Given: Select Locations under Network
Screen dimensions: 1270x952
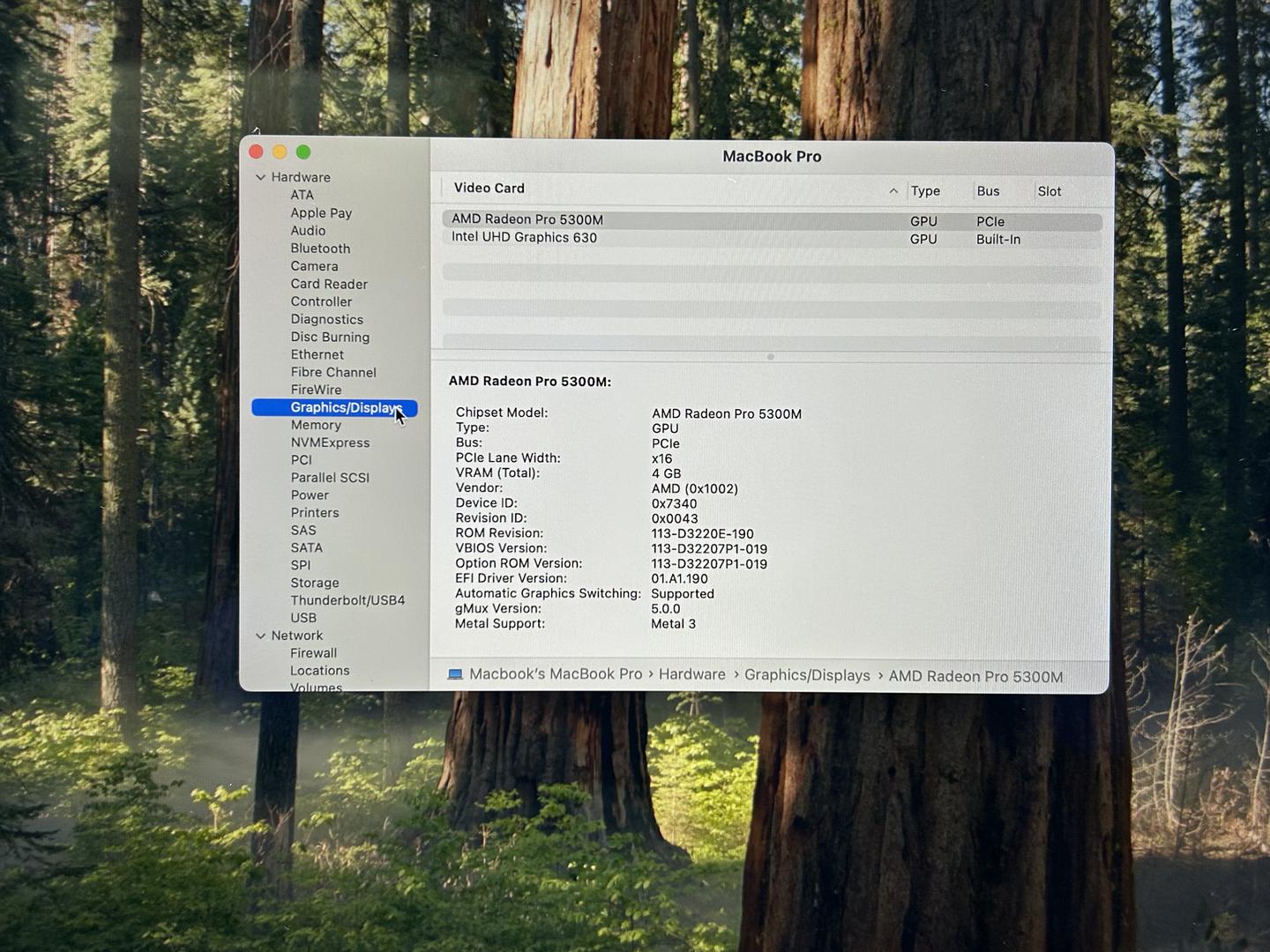Looking at the screenshot, I should [x=319, y=671].
